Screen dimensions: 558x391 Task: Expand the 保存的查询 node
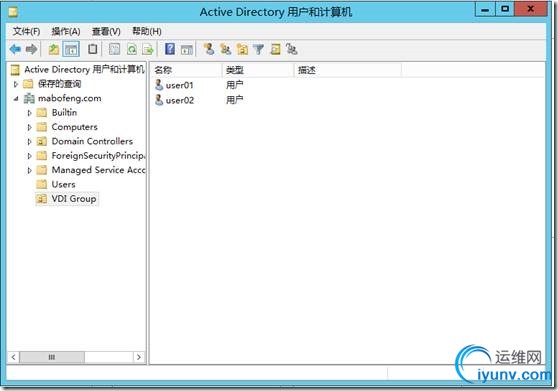[16, 84]
